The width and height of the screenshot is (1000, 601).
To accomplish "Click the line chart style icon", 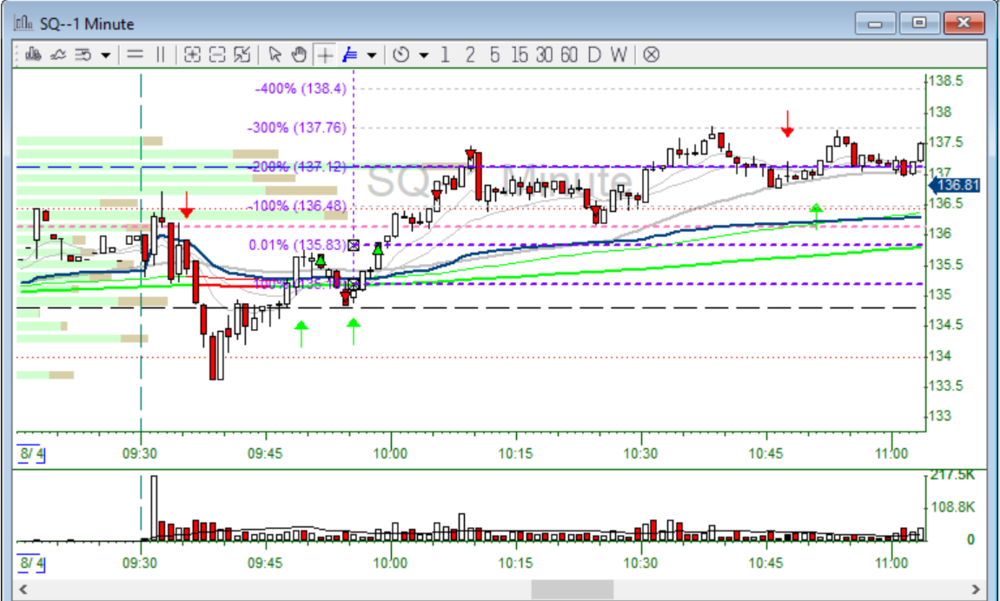I will (x=58, y=55).
